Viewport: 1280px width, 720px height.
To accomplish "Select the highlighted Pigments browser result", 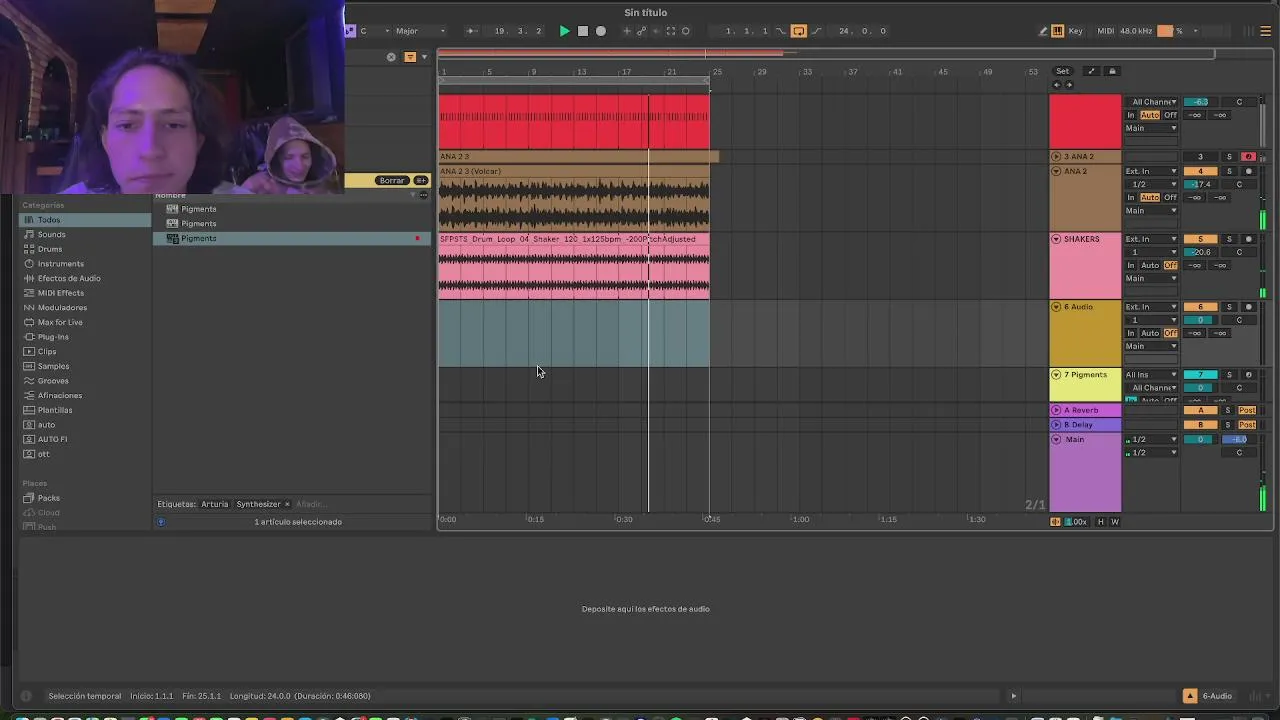I will click(x=292, y=238).
